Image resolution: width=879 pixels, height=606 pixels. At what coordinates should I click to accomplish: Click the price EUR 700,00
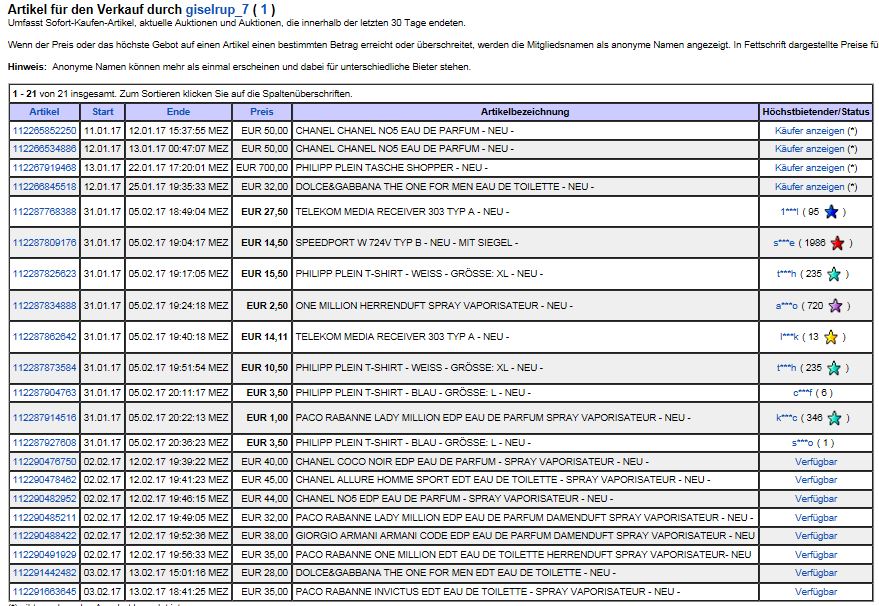262,168
